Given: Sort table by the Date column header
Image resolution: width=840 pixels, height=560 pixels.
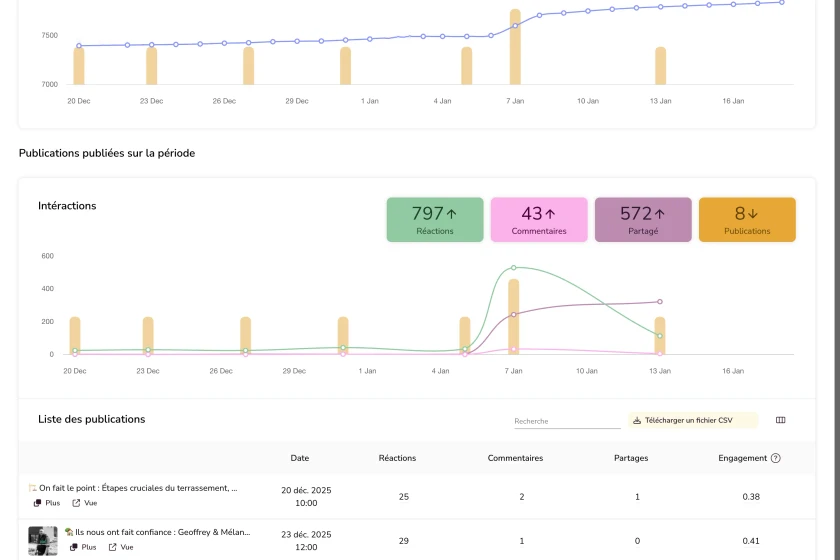Looking at the screenshot, I should [300, 458].
